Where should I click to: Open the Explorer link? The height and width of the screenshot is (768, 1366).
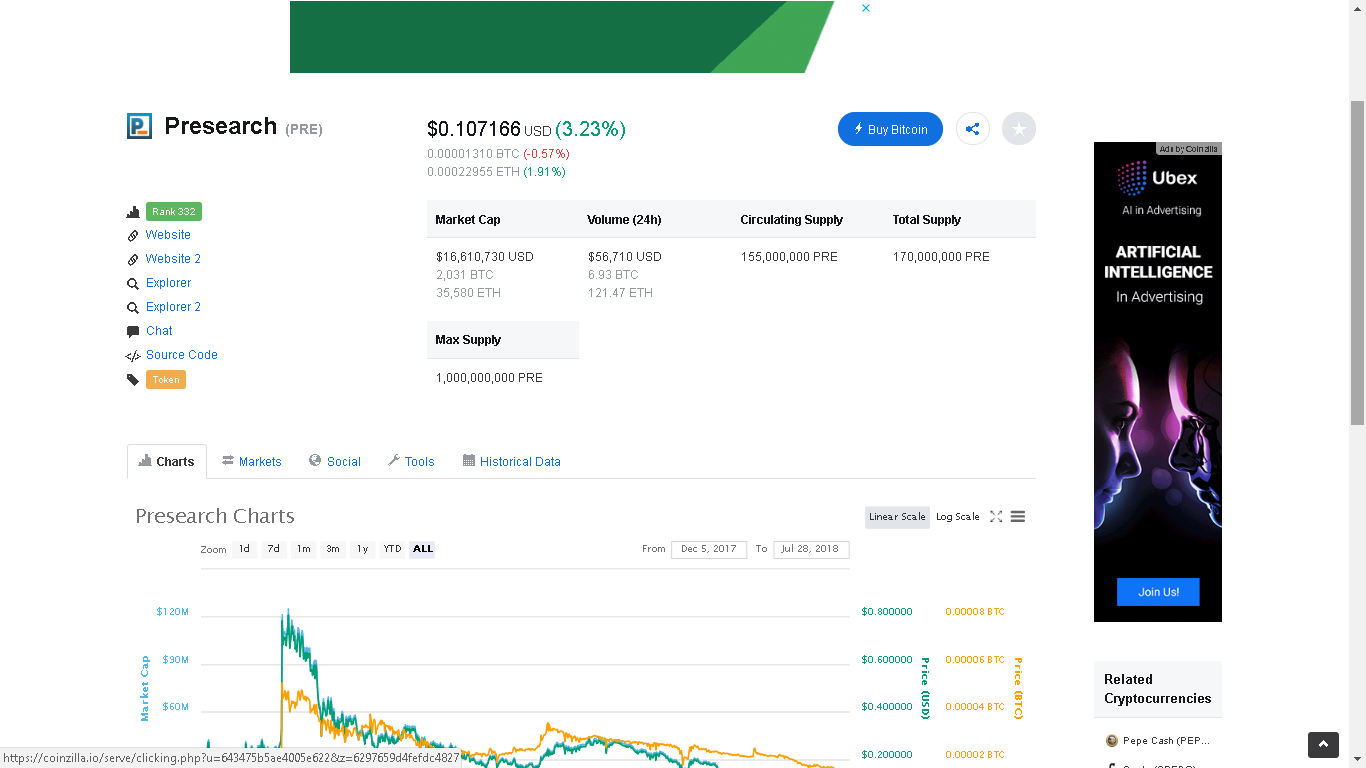tap(168, 283)
